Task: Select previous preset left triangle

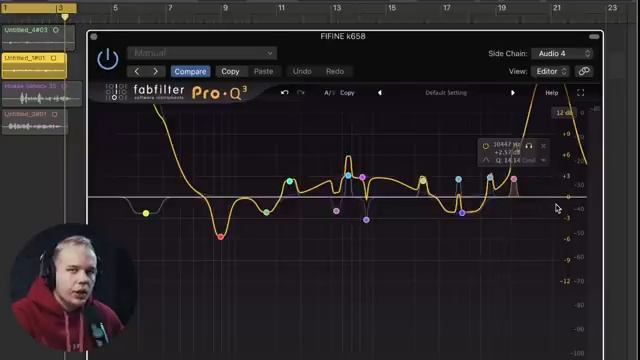Action: [380, 93]
